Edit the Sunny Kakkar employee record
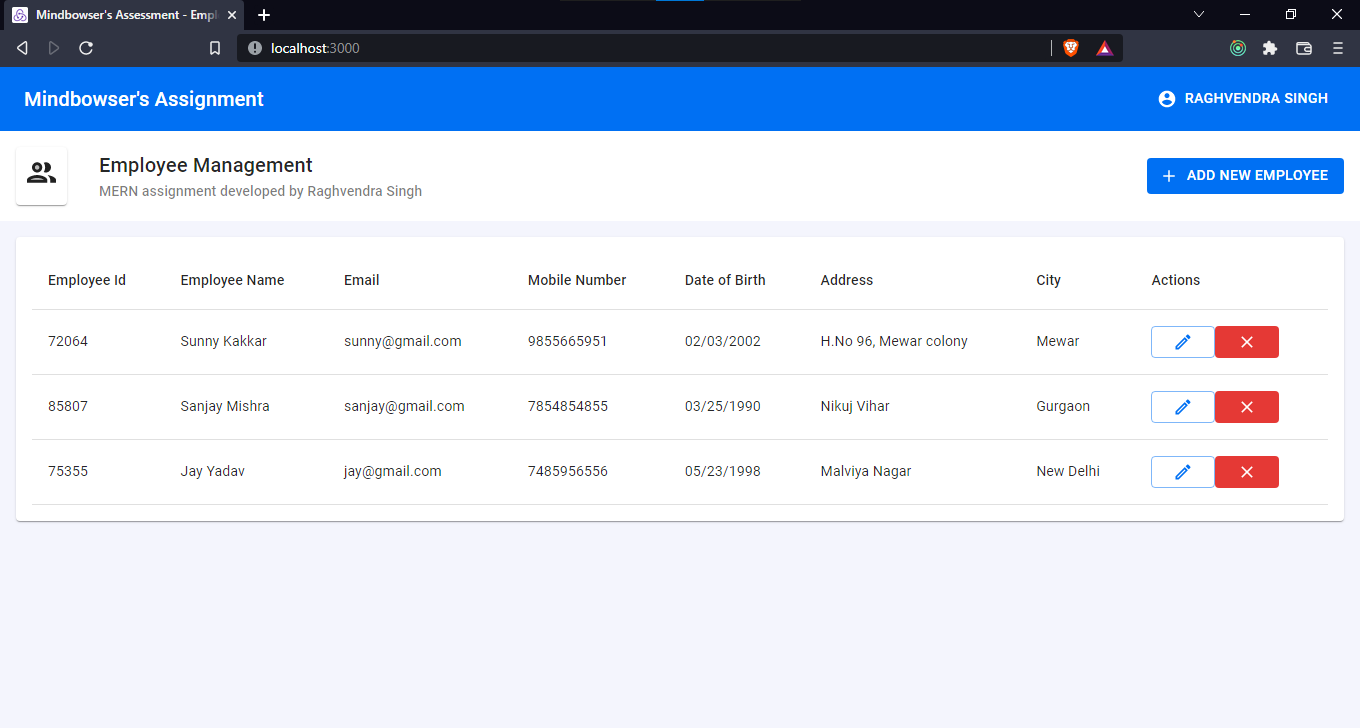1360x728 pixels. point(1182,341)
